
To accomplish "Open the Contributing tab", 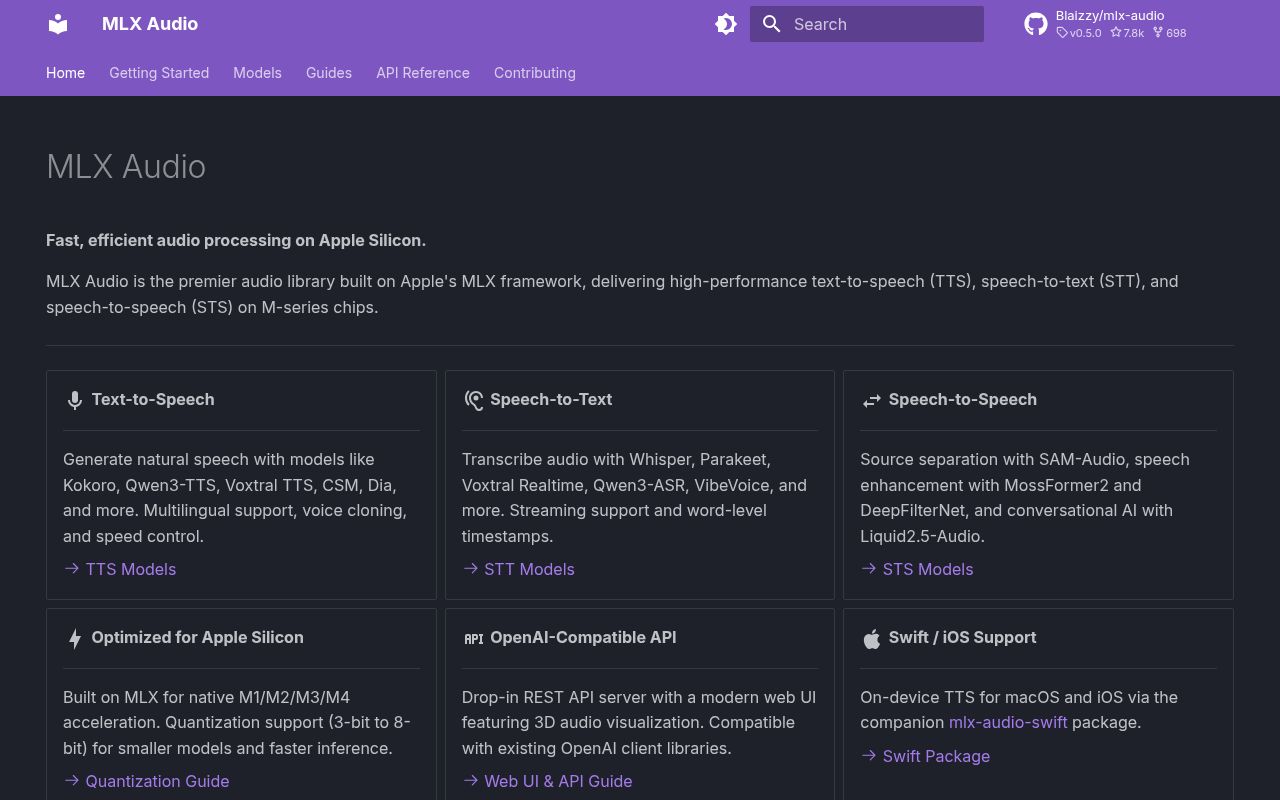I will (535, 73).
